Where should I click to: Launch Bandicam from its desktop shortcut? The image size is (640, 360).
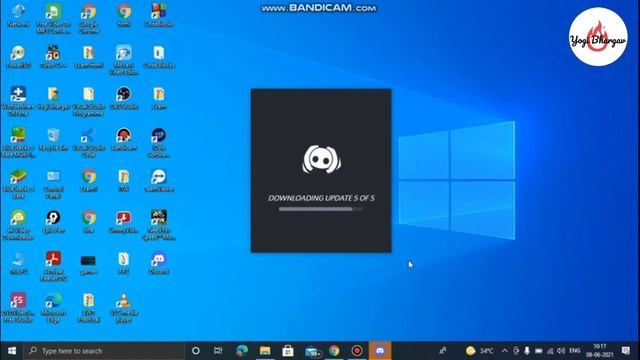pos(124,139)
